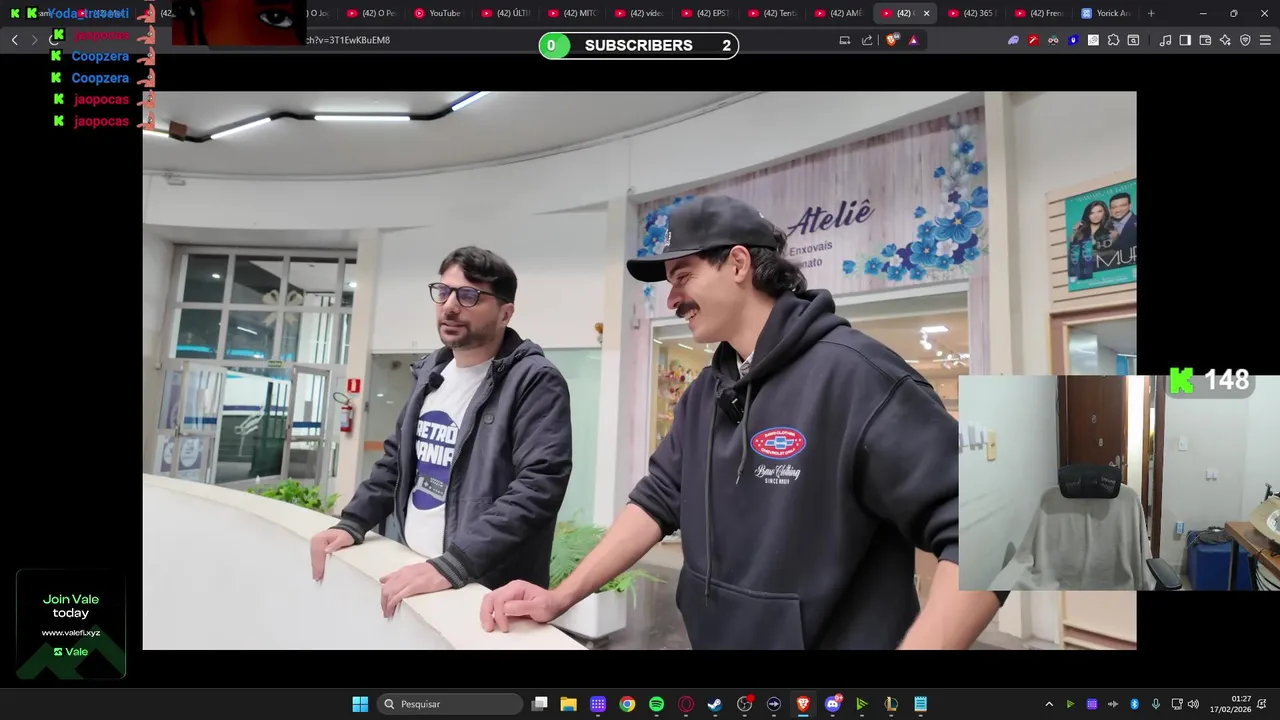The height and width of the screenshot is (720, 1280).
Task: Switch to the '(42) ÚLTI' tab
Action: coord(505,13)
